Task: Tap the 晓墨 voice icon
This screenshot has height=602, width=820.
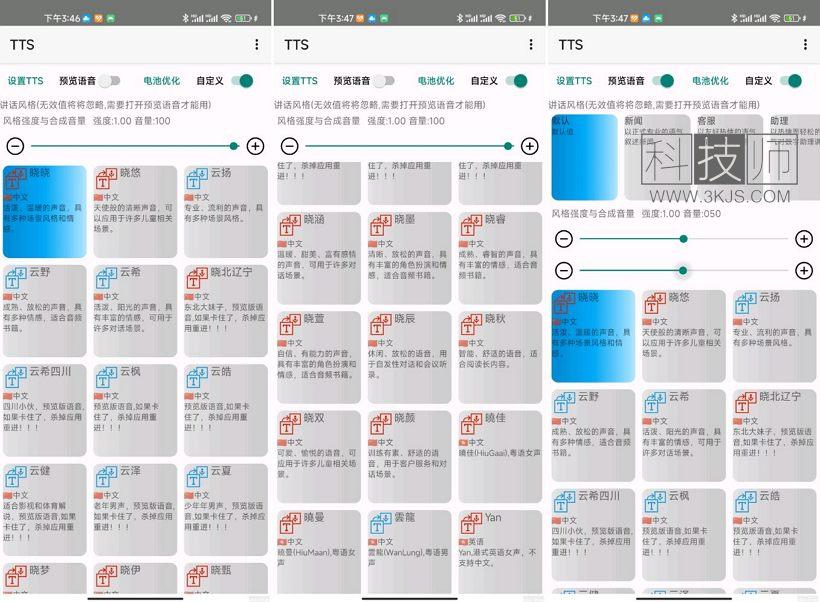Action: 381,225
